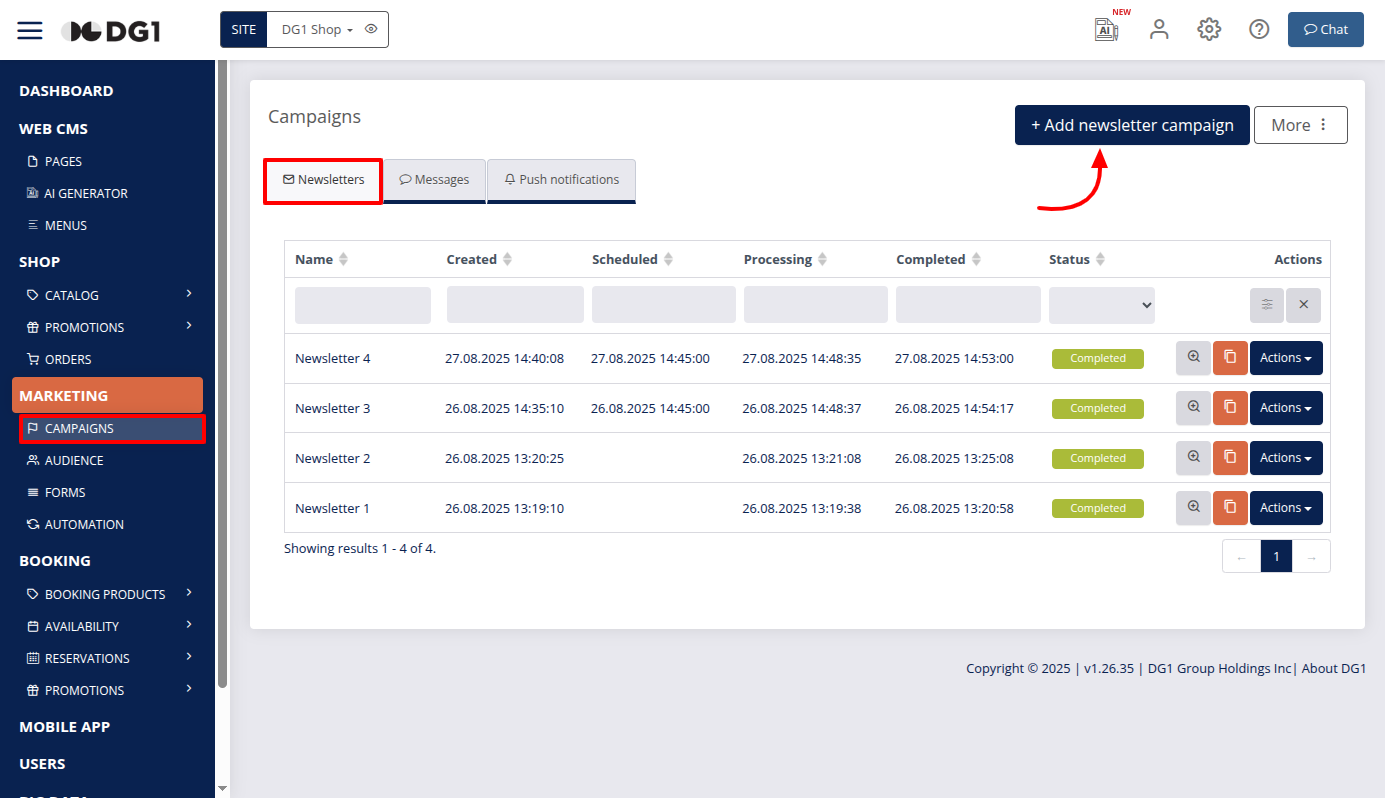
Task: Click the Name filter input field
Action: click(x=362, y=305)
